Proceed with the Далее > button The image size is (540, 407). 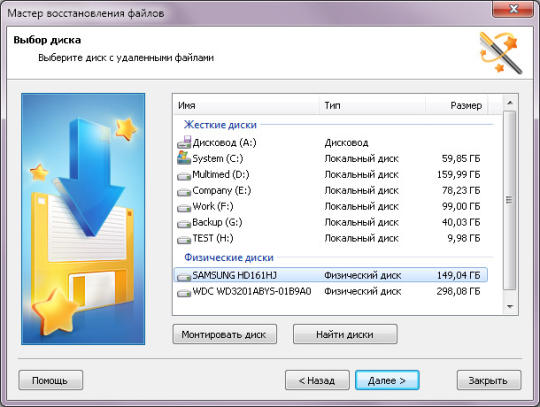pyautogui.click(x=387, y=380)
